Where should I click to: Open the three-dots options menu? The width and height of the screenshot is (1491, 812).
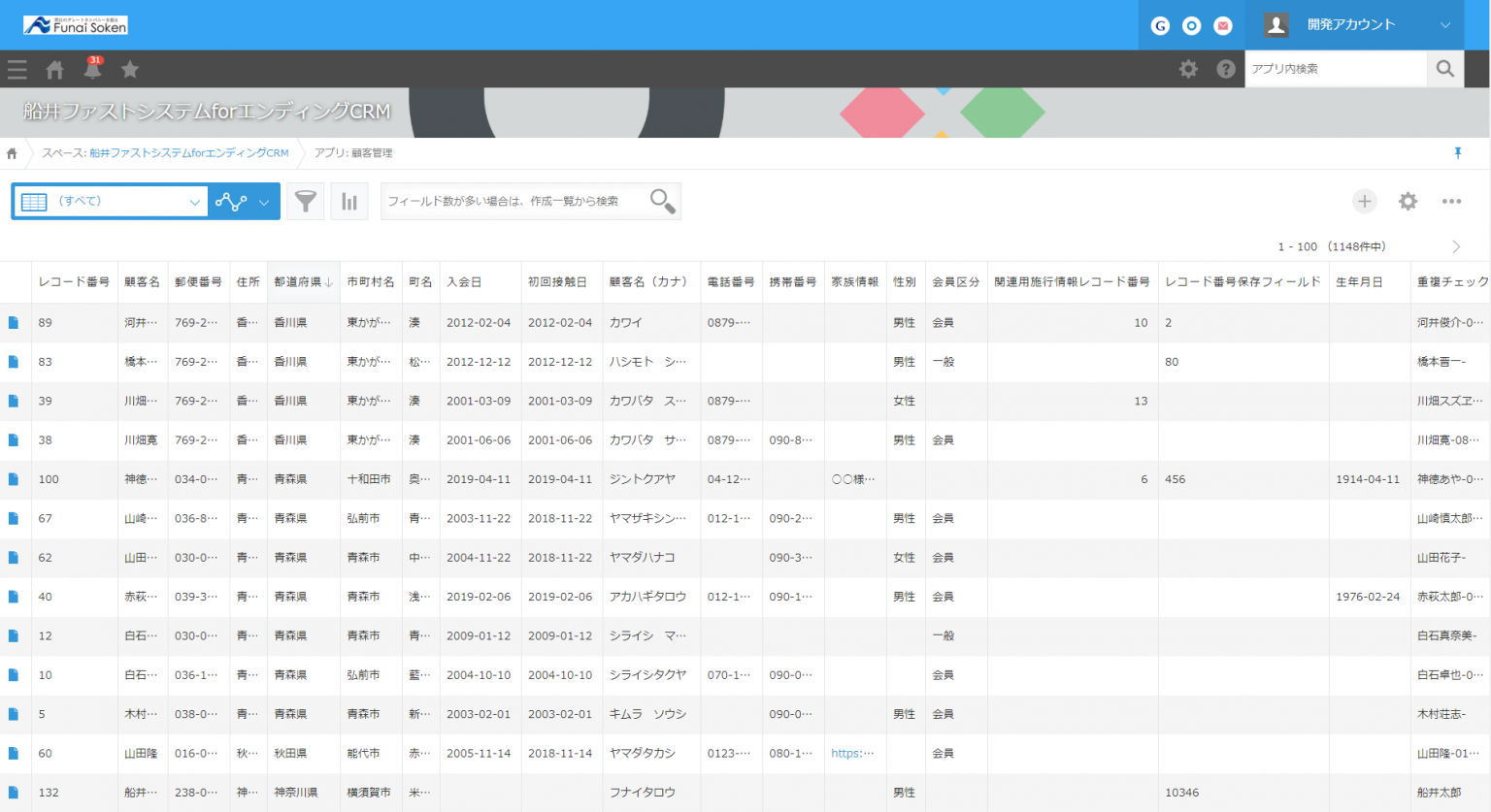1451,202
